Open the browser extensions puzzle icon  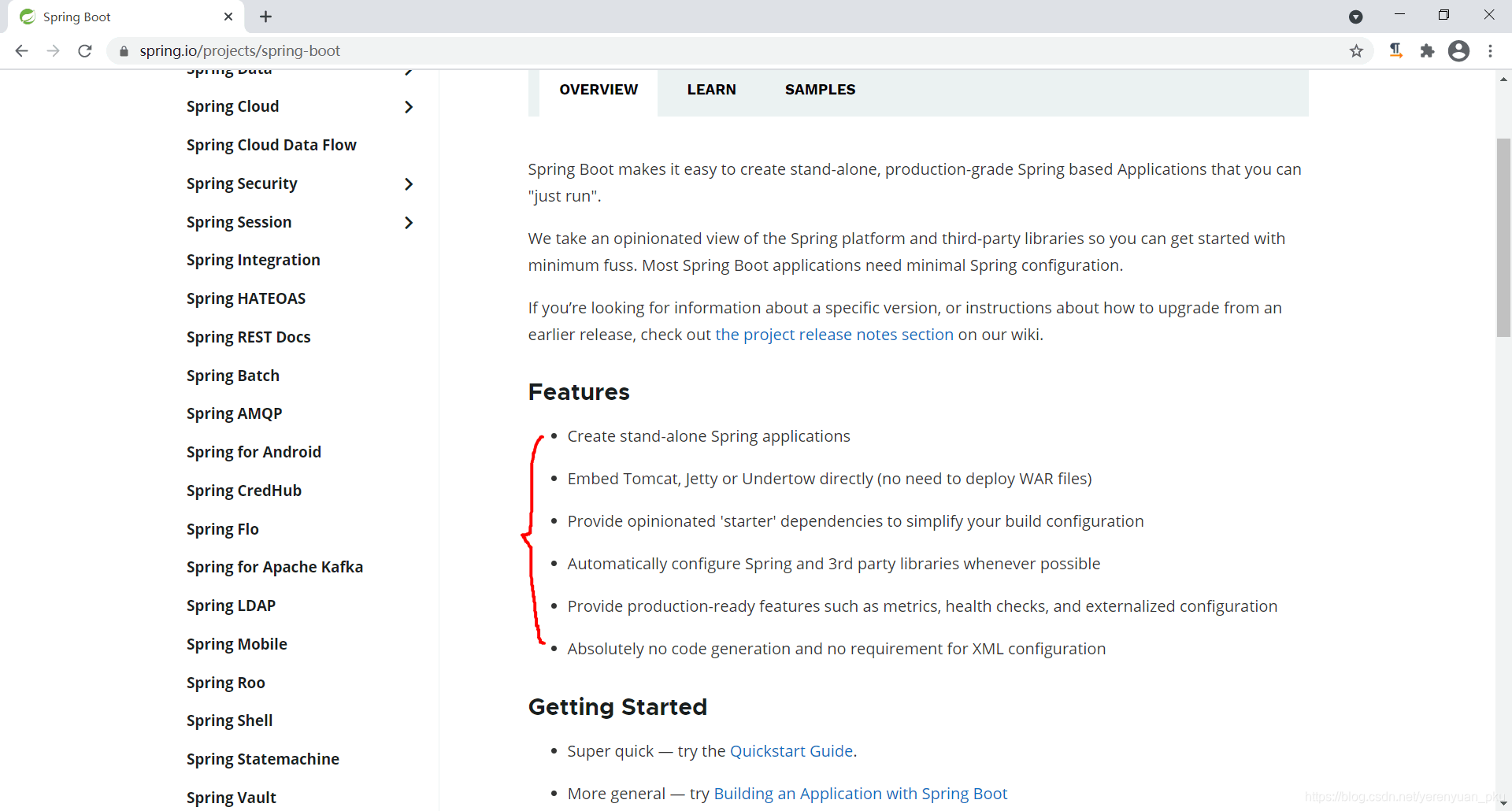[1427, 51]
